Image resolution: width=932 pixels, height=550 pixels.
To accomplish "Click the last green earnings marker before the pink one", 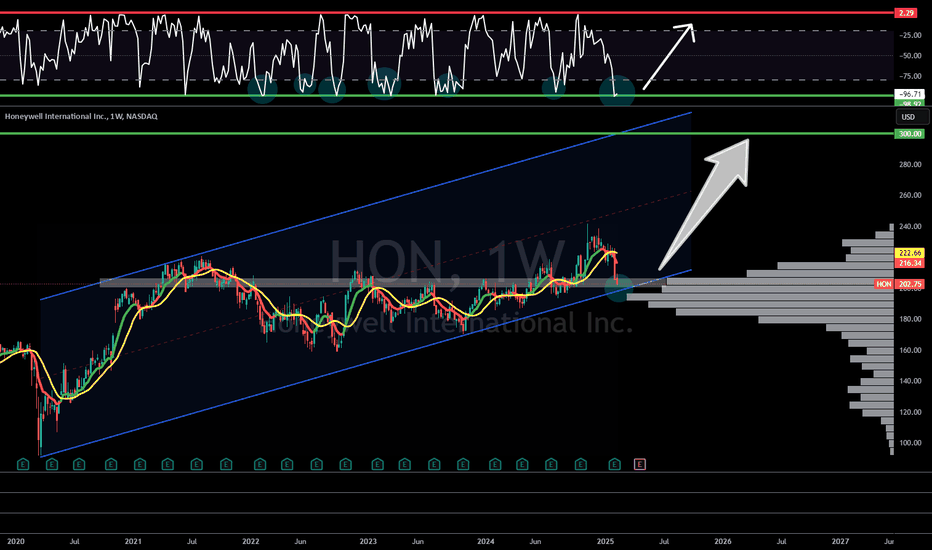I will tap(615, 464).
